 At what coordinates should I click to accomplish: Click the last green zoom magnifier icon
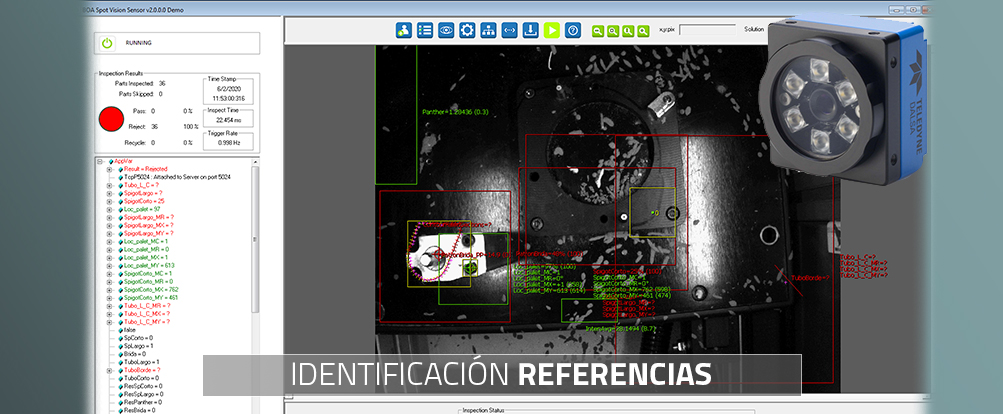[x=645, y=31]
